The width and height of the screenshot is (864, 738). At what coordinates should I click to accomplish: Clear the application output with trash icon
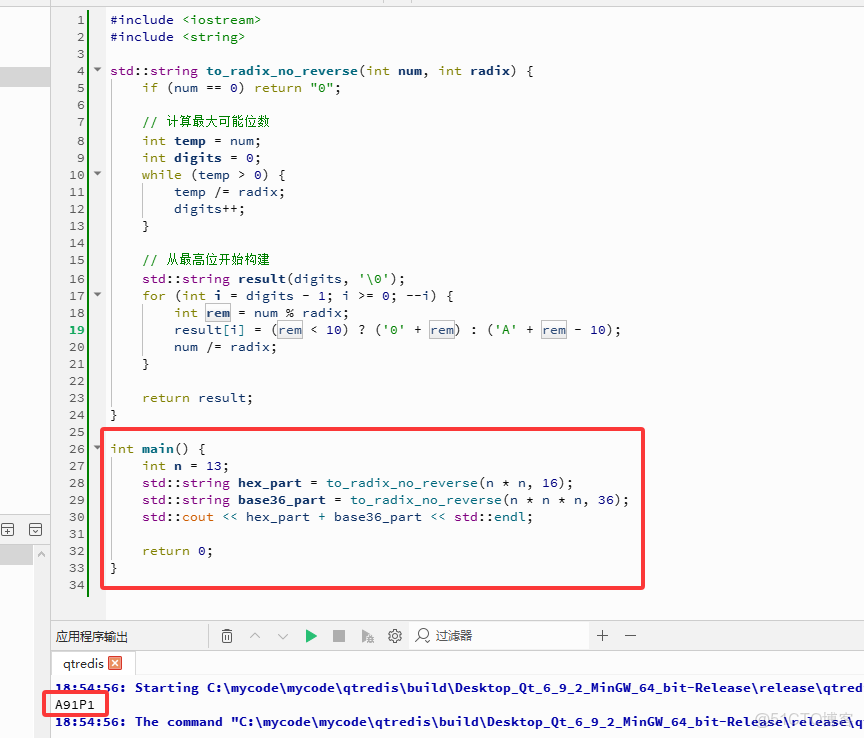coord(226,636)
